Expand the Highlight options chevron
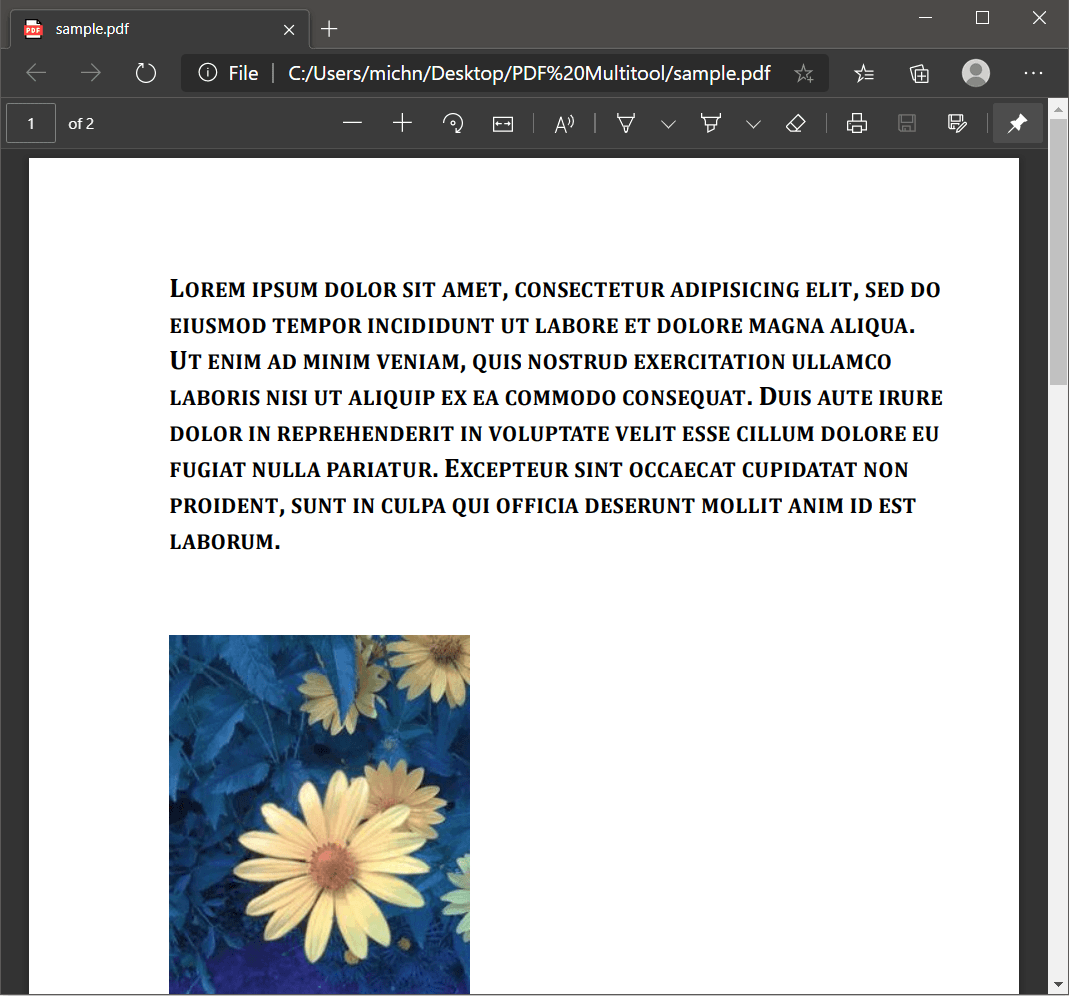The width and height of the screenshot is (1069, 996). tap(753, 124)
